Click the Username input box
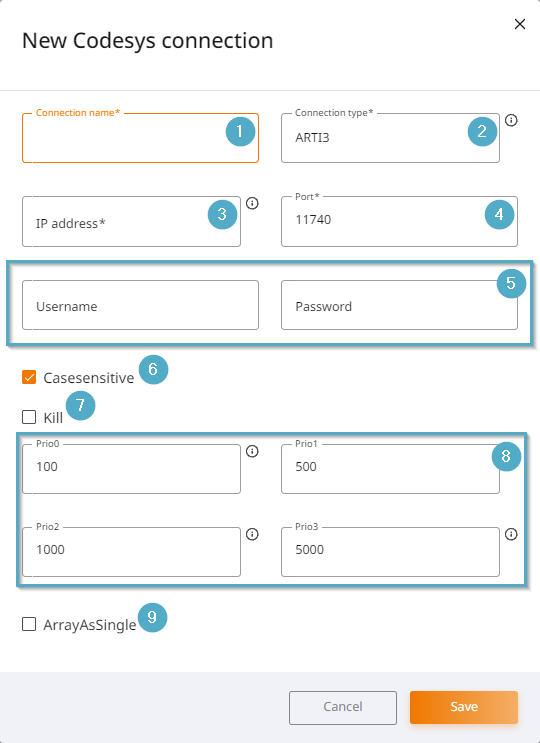The width and height of the screenshot is (540, 743). click(140, 305)
